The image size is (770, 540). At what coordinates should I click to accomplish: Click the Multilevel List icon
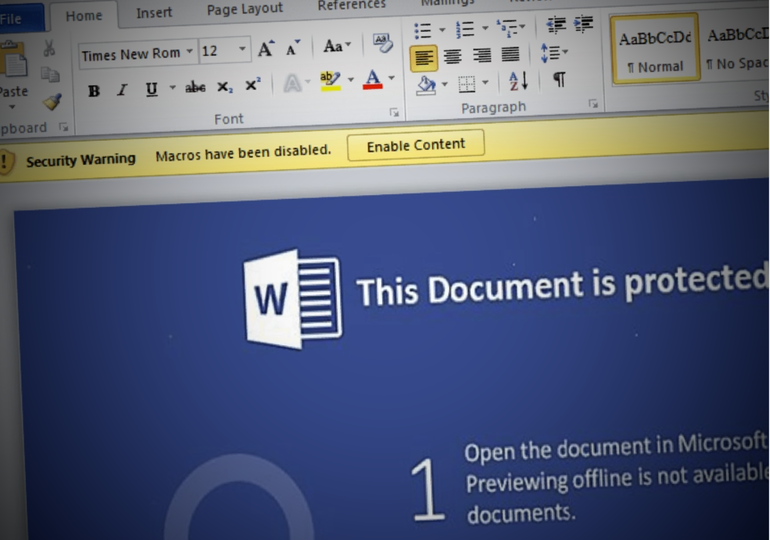click(507, 27)
